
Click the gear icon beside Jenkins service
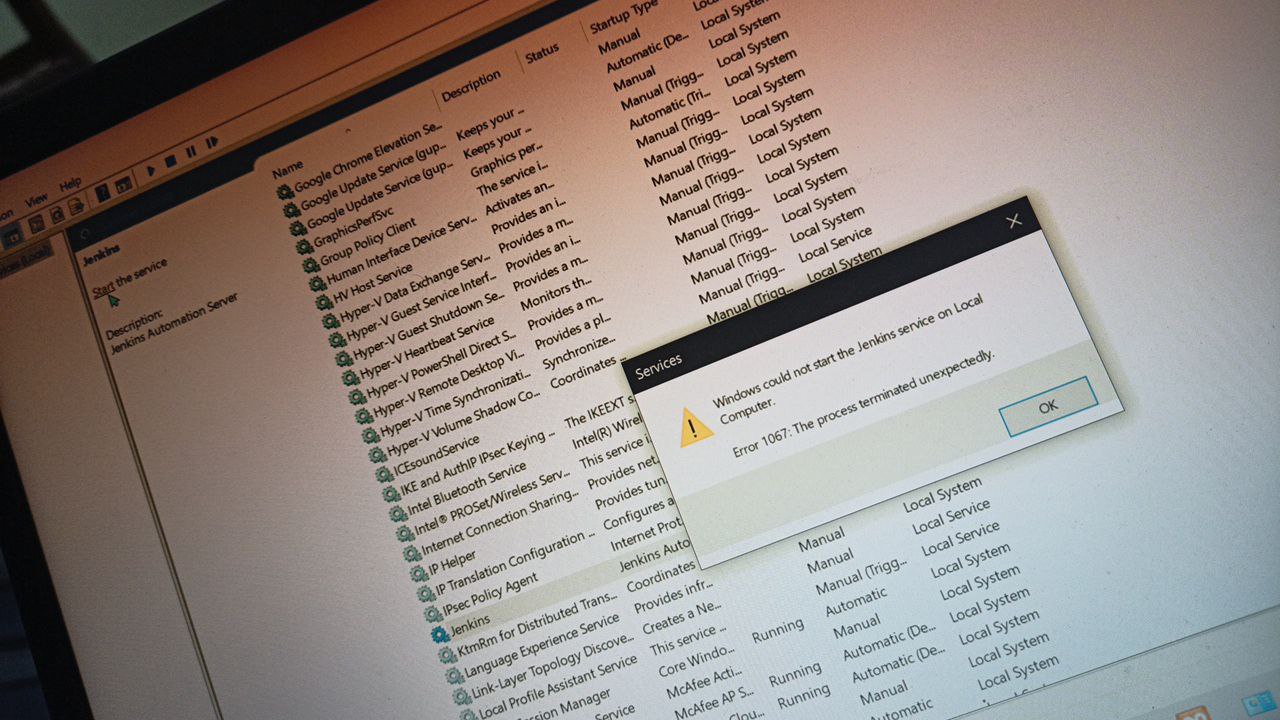click(x=440, y=634)
